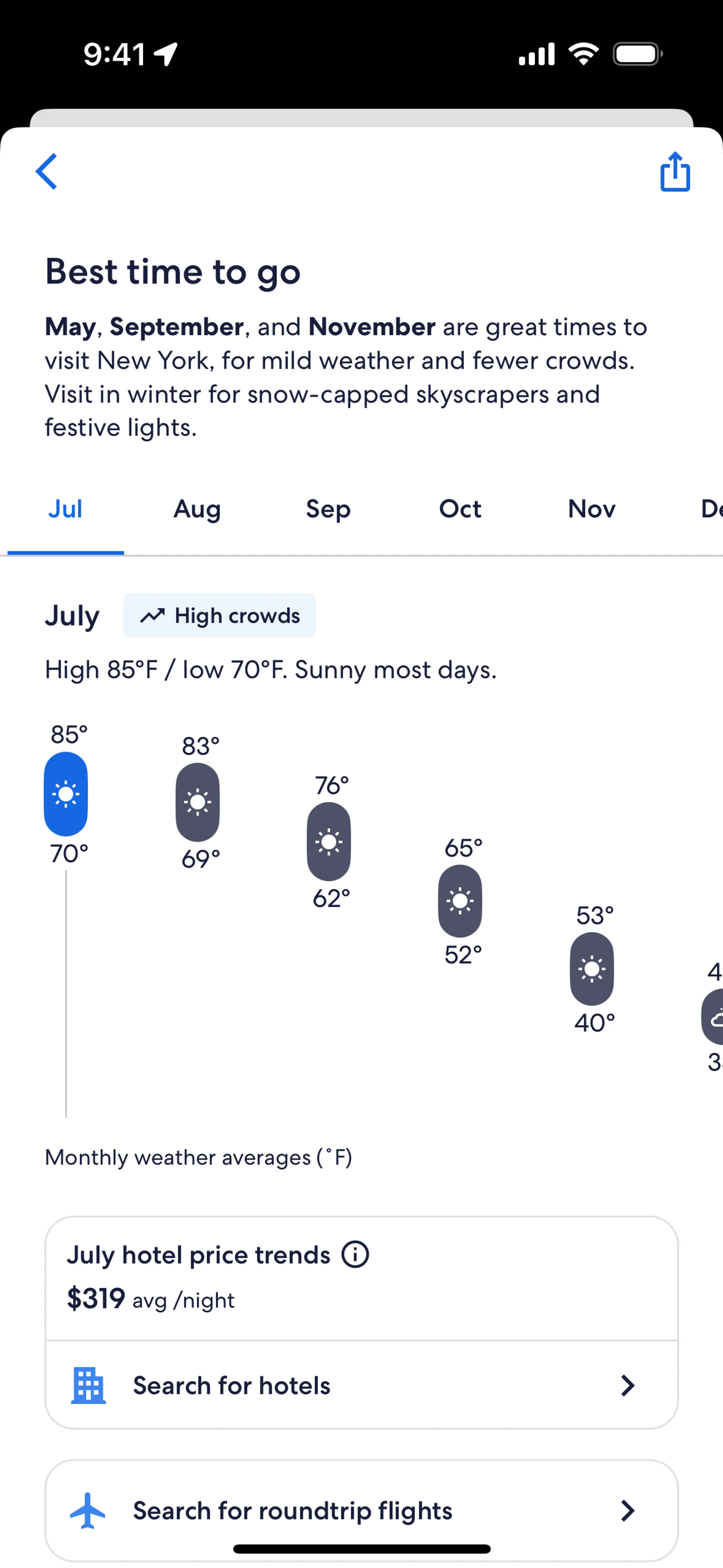The width and height of the screenshot is (723, 1568).
Task: Open the share sheet icon
Action: [x=675, y=171]
